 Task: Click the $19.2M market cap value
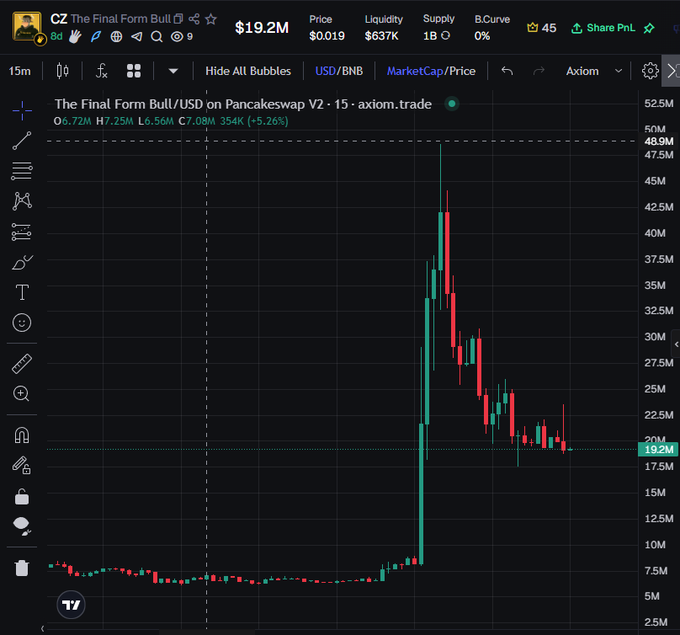pyautogui.click(x=262, y=28)
